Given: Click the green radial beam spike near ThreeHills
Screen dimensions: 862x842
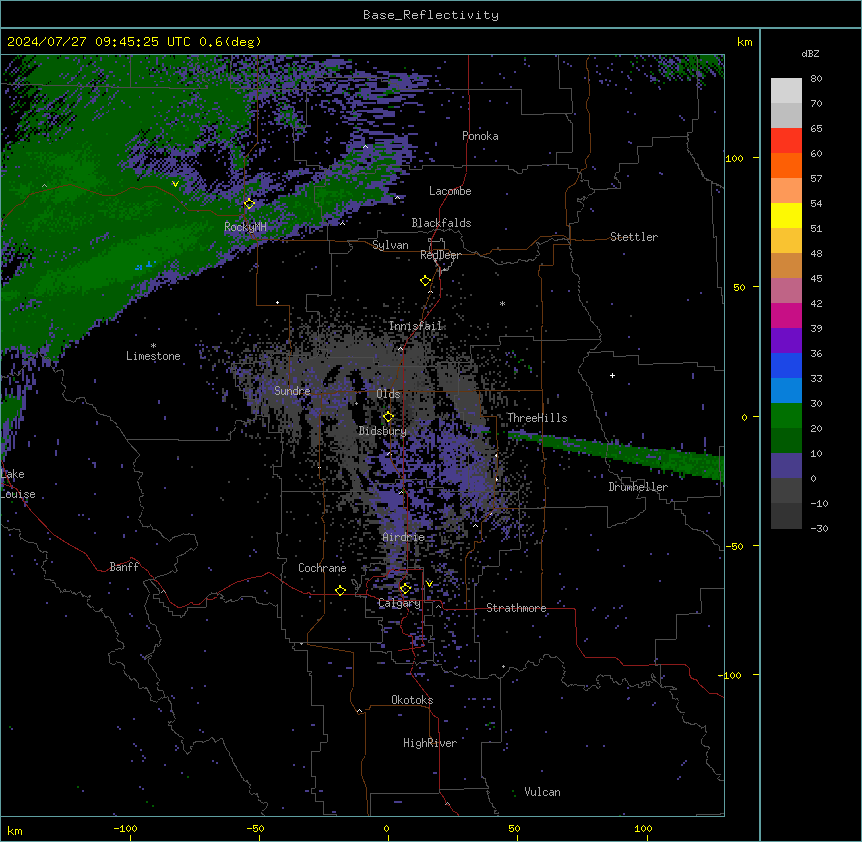Looking at the screenshot, I should coord(616,452).
